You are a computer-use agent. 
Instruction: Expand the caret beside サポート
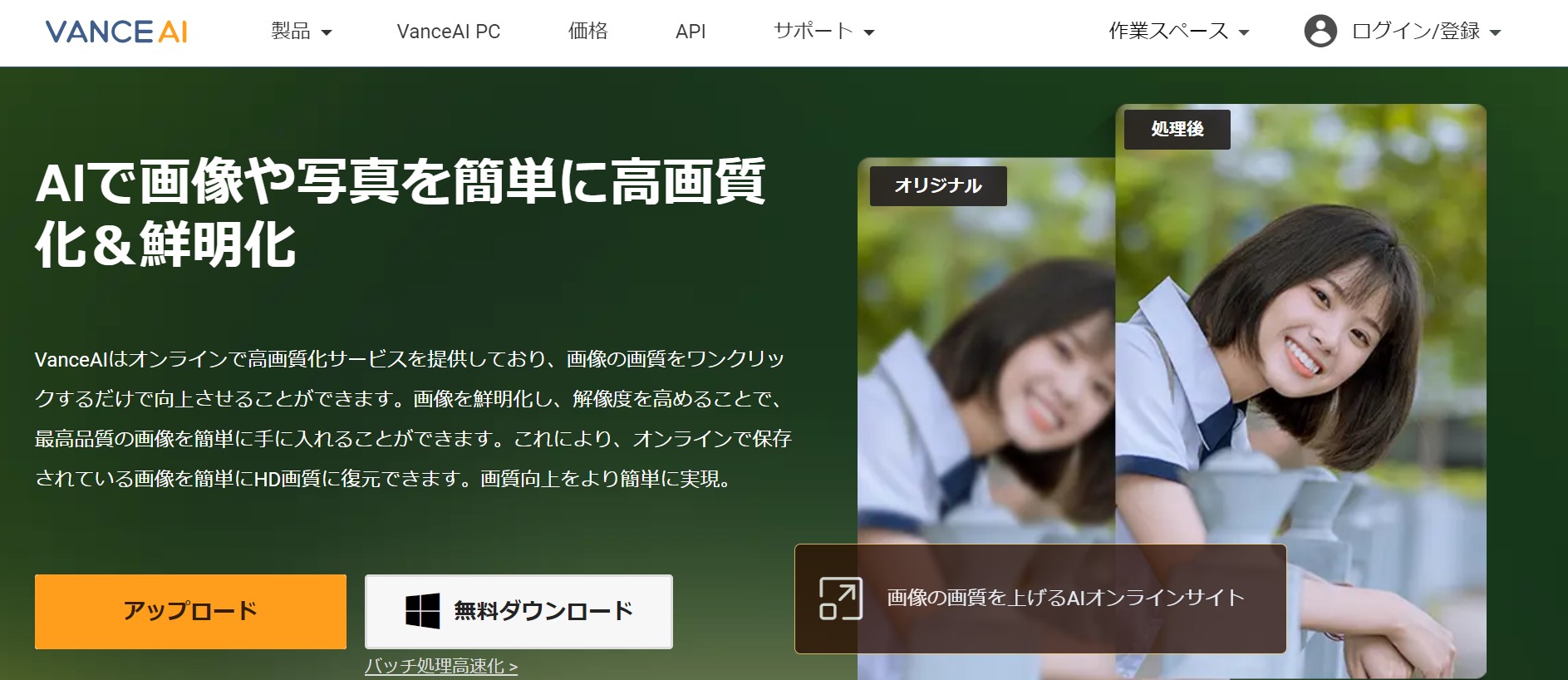tap(869, 33)
